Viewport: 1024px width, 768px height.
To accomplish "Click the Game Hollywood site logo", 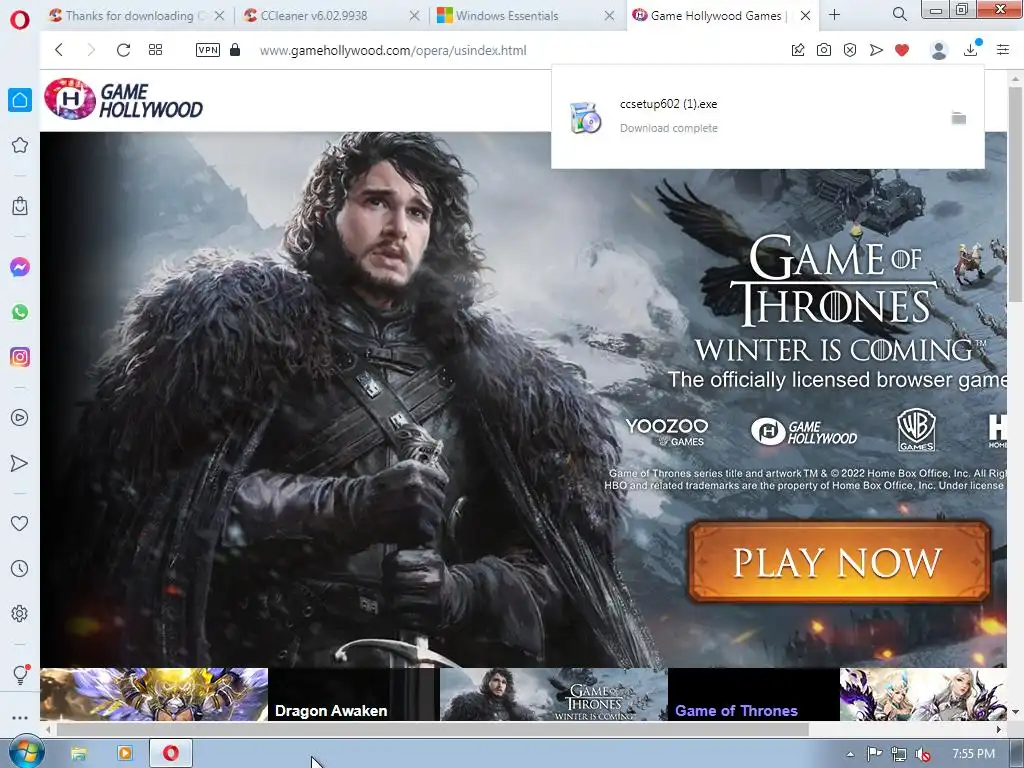I will click(123, 99).
